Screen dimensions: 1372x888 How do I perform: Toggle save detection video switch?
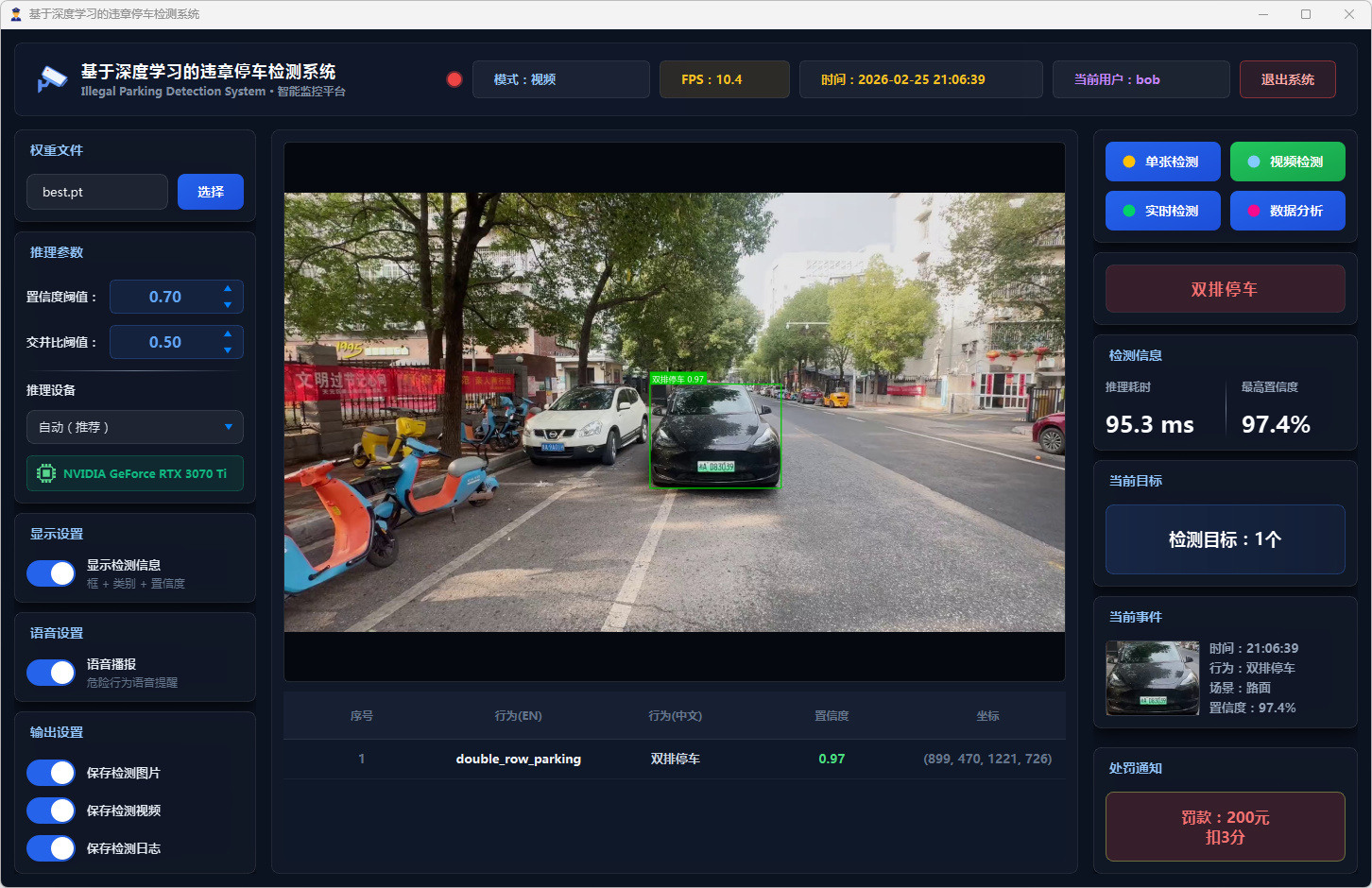click(51, 811)
